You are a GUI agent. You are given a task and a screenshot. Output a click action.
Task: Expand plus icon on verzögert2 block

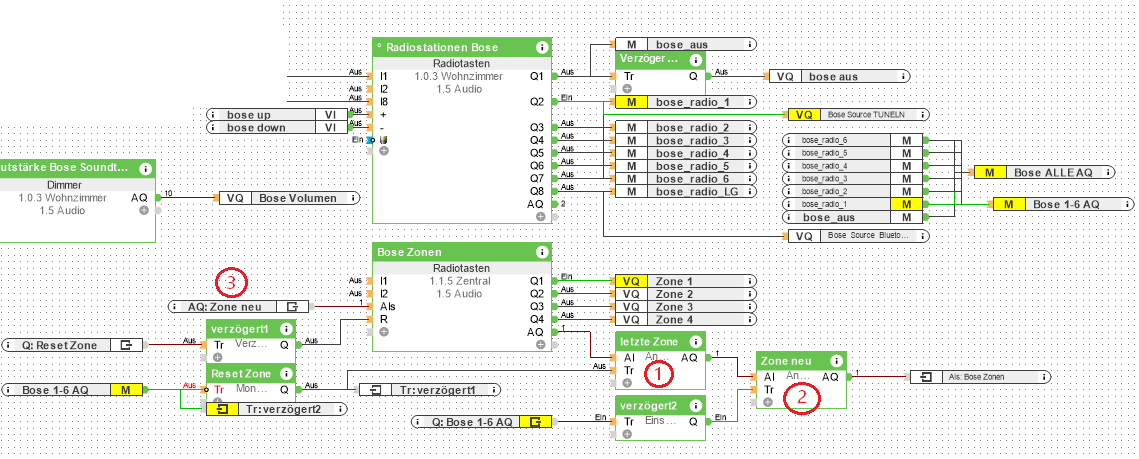click(x=627, y=434)
